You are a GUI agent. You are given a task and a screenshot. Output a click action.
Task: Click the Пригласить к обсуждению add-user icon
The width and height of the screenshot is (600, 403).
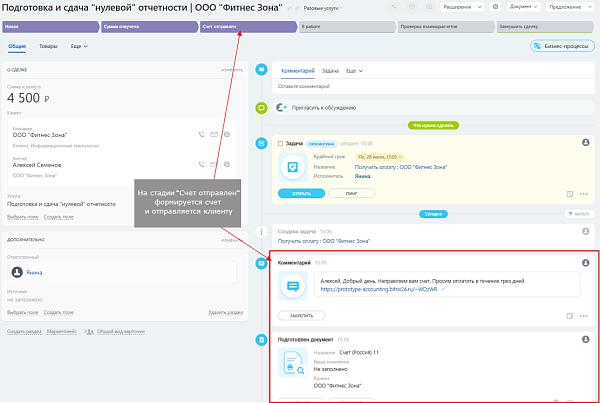pos(282,108)
